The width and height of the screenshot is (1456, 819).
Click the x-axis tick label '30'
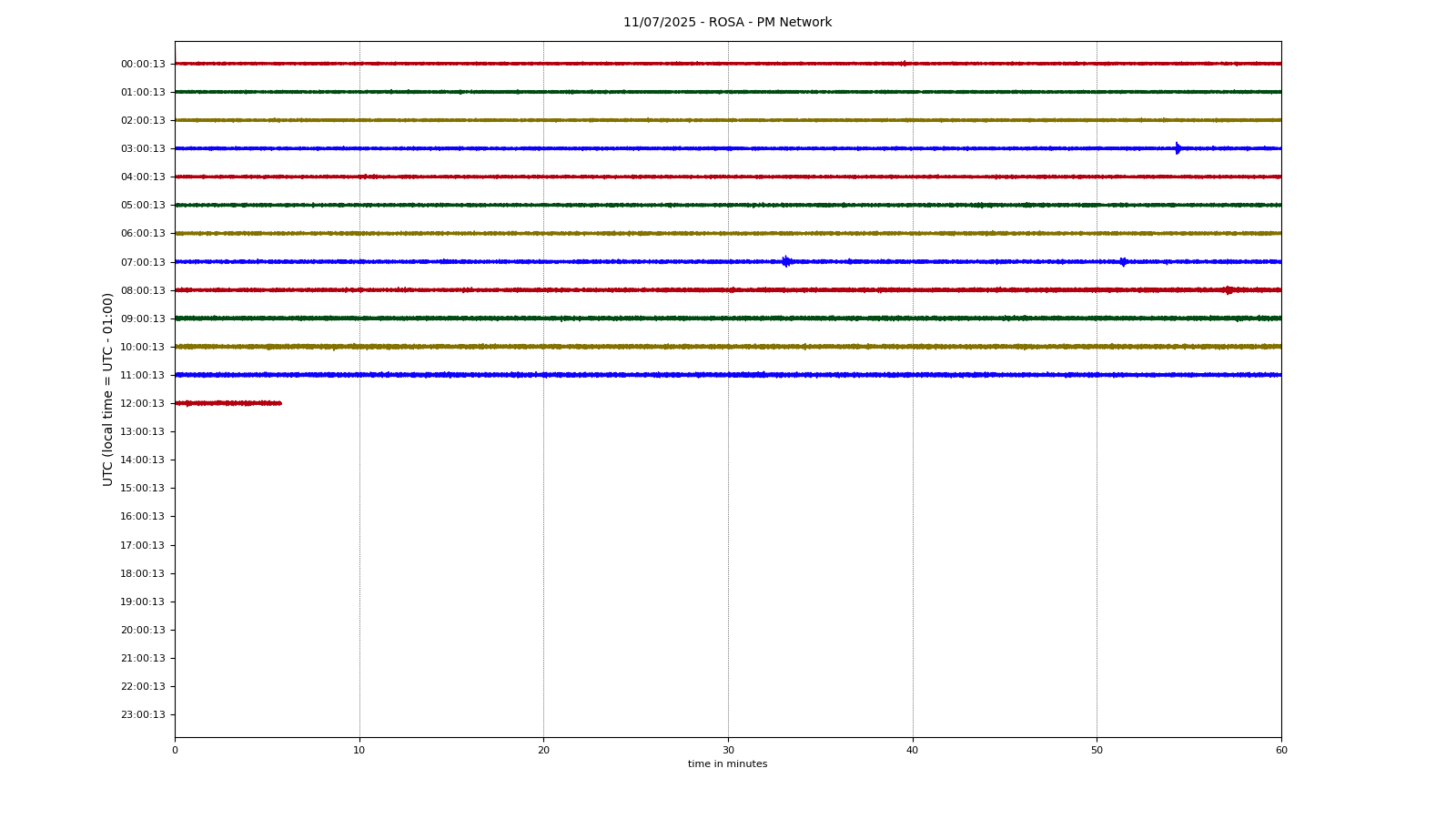(728, 750)
